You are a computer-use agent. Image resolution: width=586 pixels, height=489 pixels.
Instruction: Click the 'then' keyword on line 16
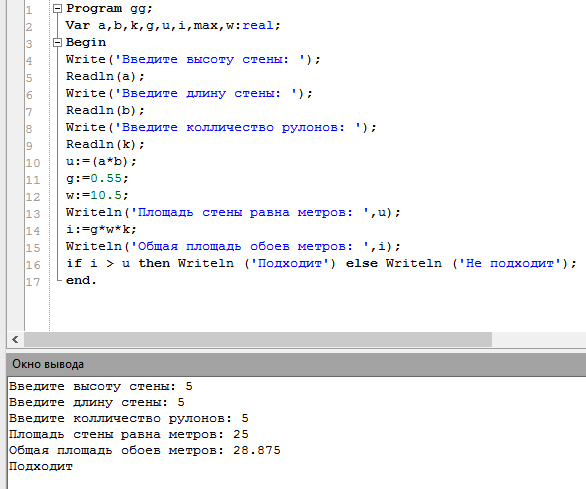coord(154,263)
